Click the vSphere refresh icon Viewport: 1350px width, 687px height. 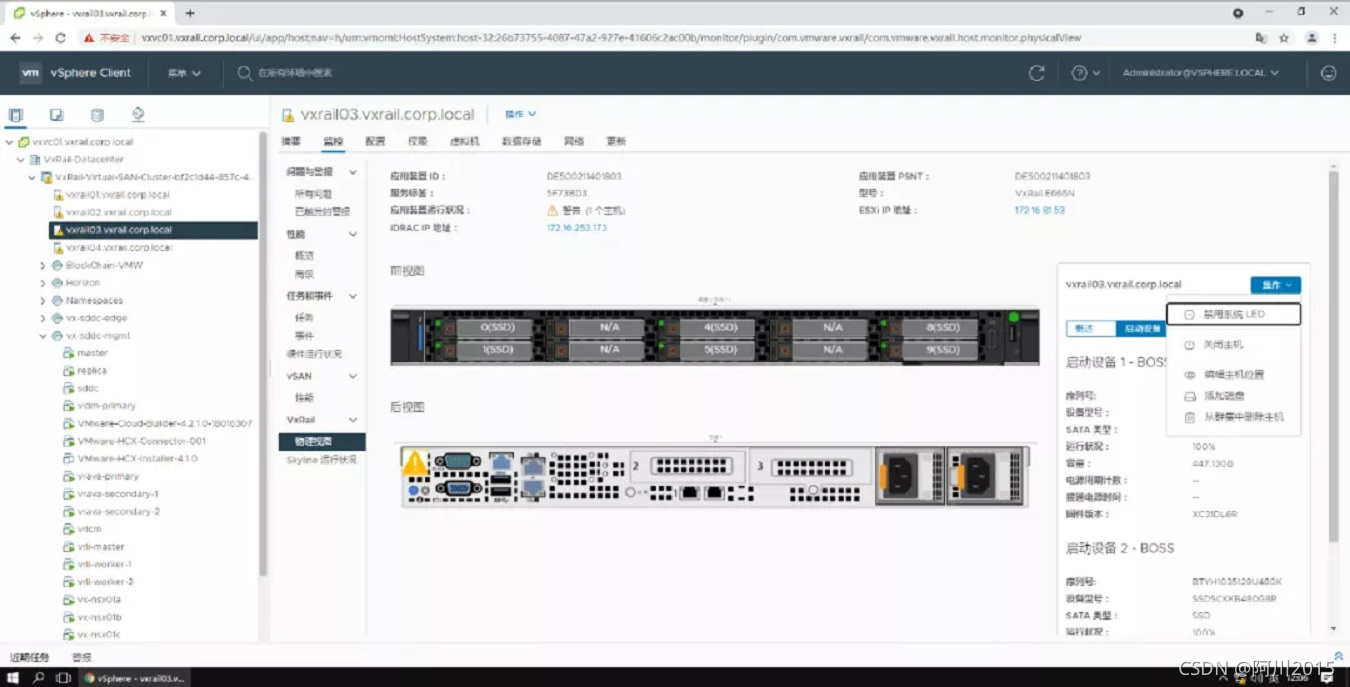(1037, 73)
